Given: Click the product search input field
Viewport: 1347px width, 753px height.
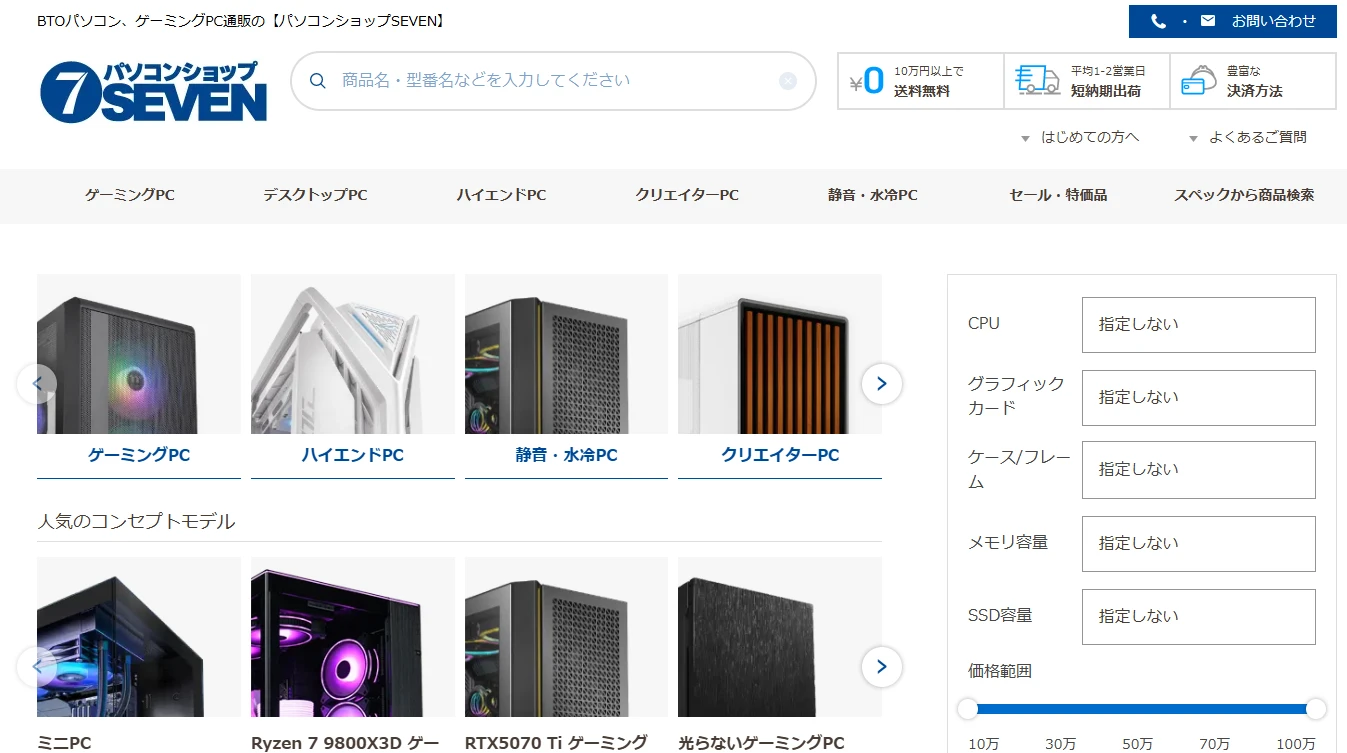Looking at the screenshot, I should (553, 81).
